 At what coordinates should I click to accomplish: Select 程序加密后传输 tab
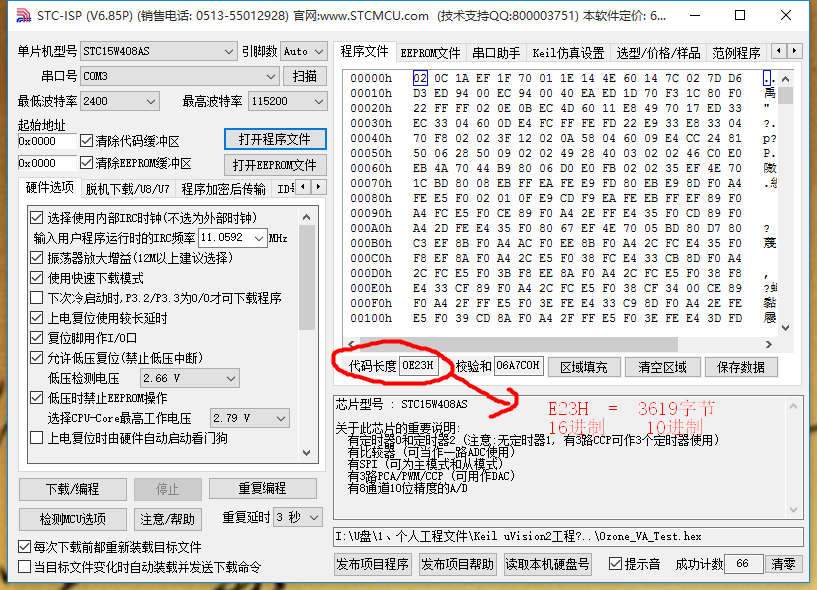tap(224, 189)
